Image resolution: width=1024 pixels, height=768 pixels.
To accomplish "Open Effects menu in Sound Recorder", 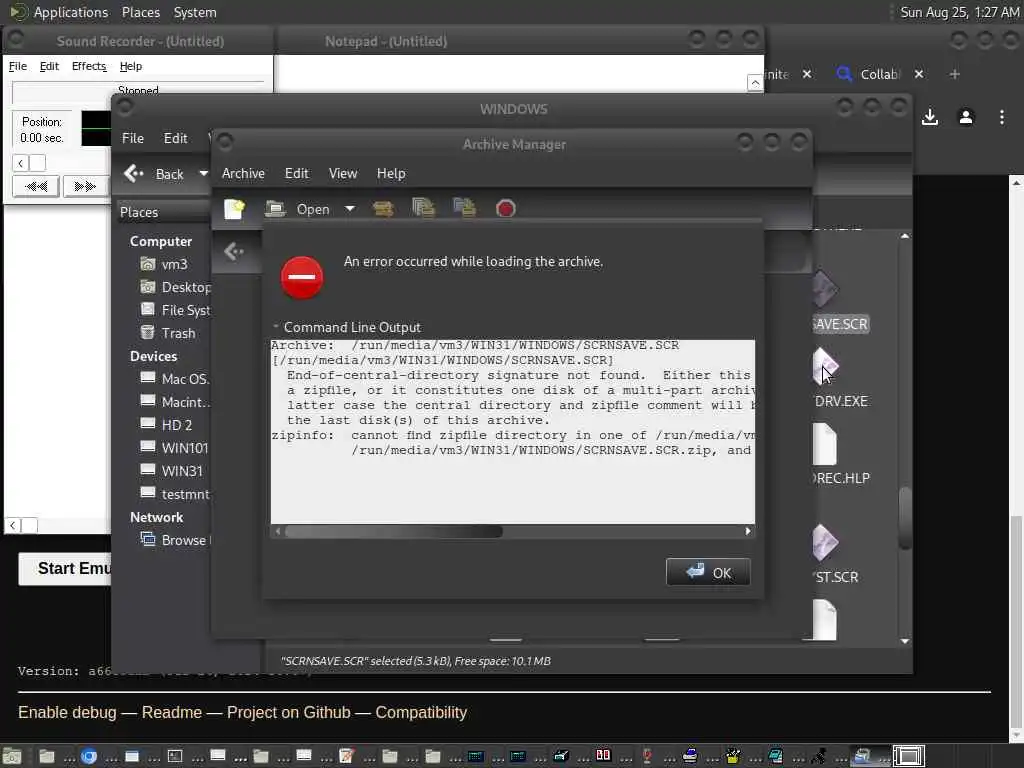I will (x=89, y=66).
